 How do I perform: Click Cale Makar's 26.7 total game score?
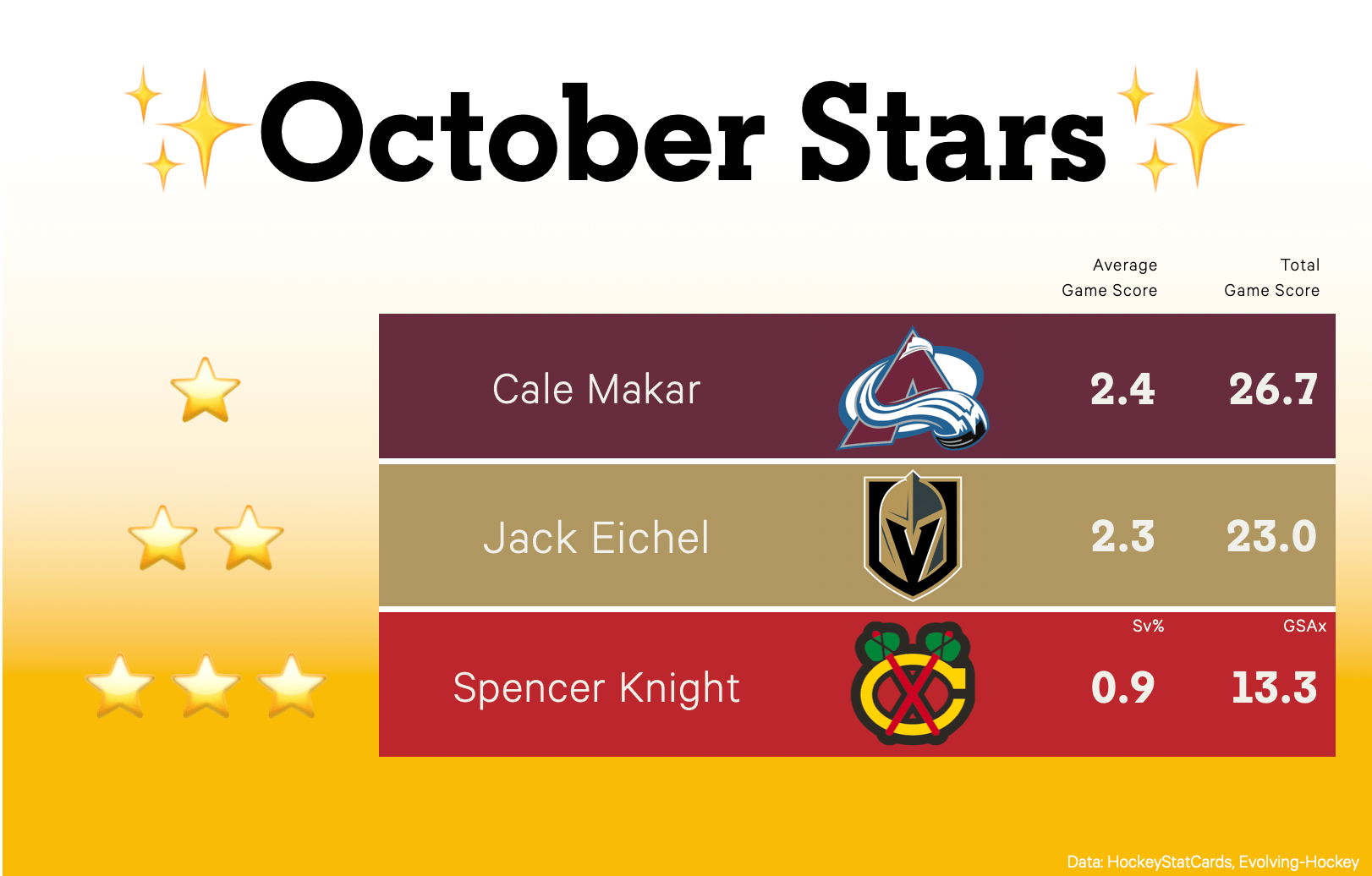[x=1273, y=390]
